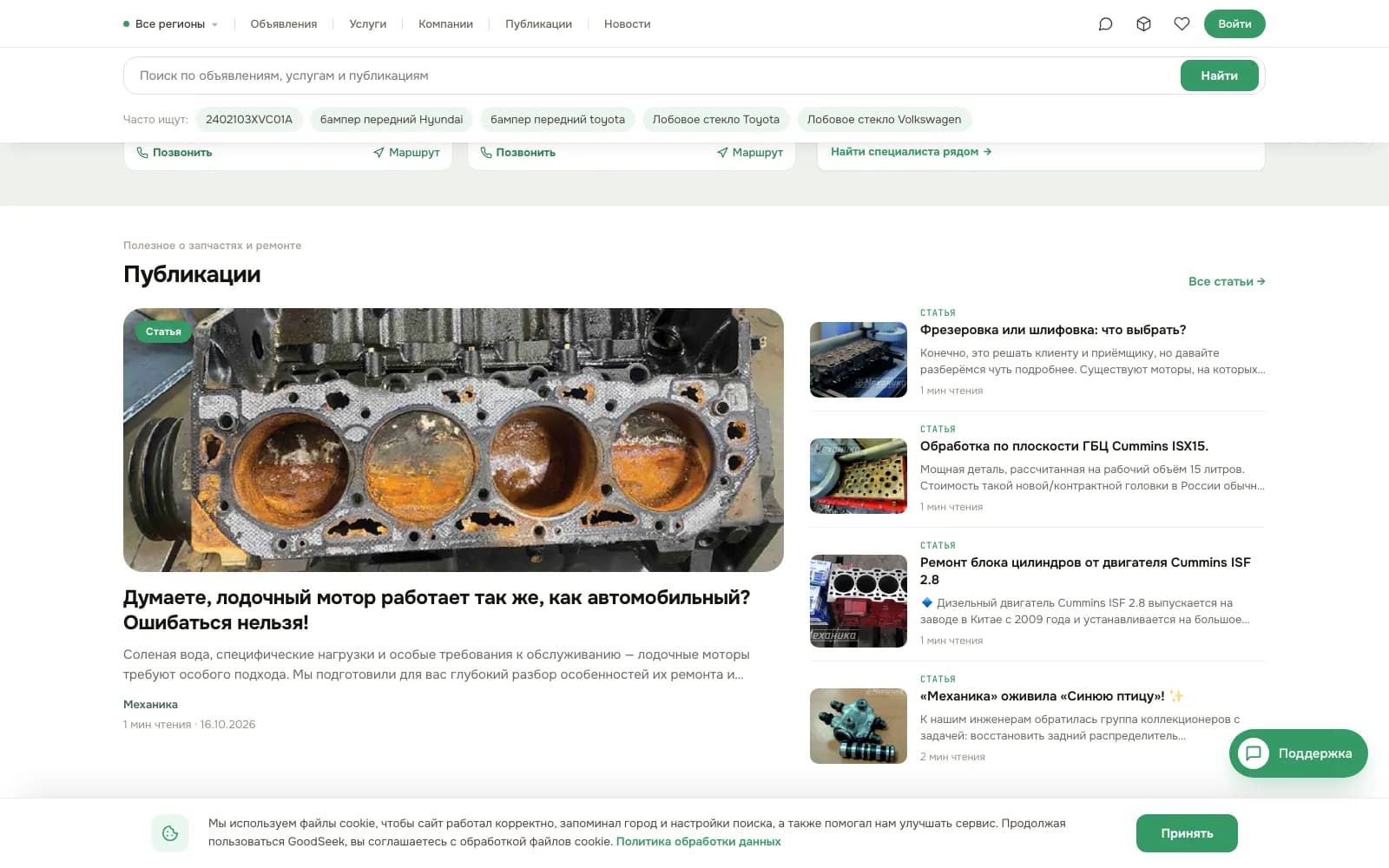1389x868 pixels.
Task: Open the Синюю птицу article thumbnail
Action: point(859,727)
